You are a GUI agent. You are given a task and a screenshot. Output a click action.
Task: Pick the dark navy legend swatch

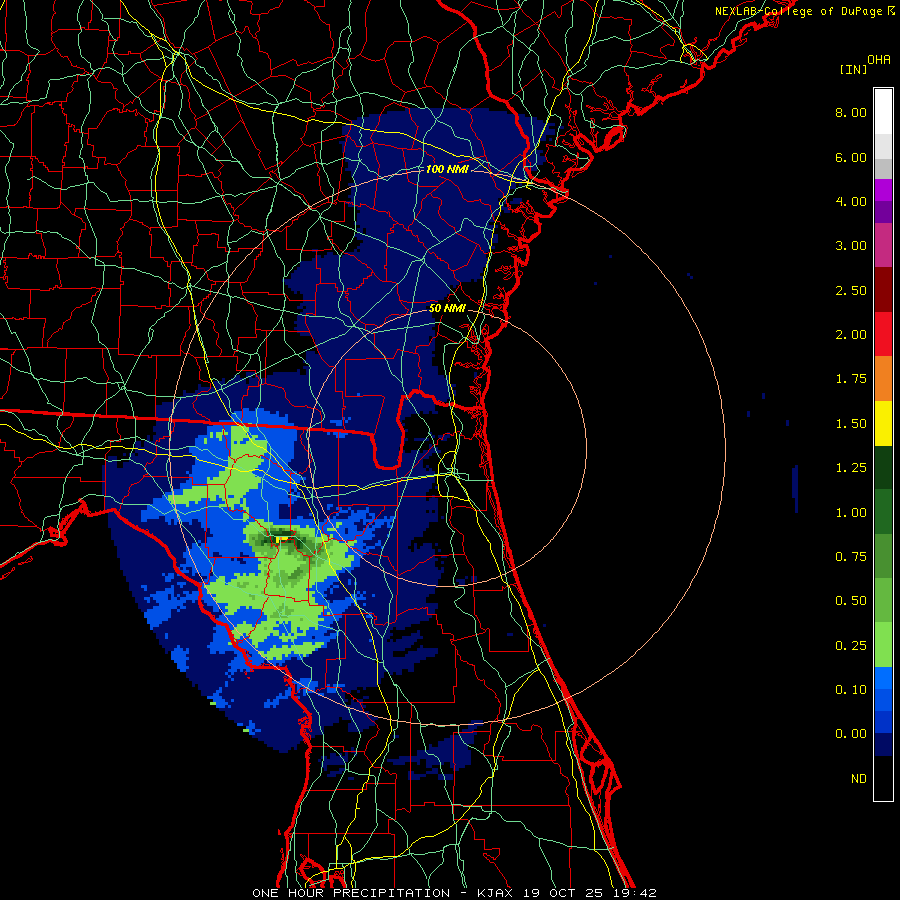[x=883, y=745]
